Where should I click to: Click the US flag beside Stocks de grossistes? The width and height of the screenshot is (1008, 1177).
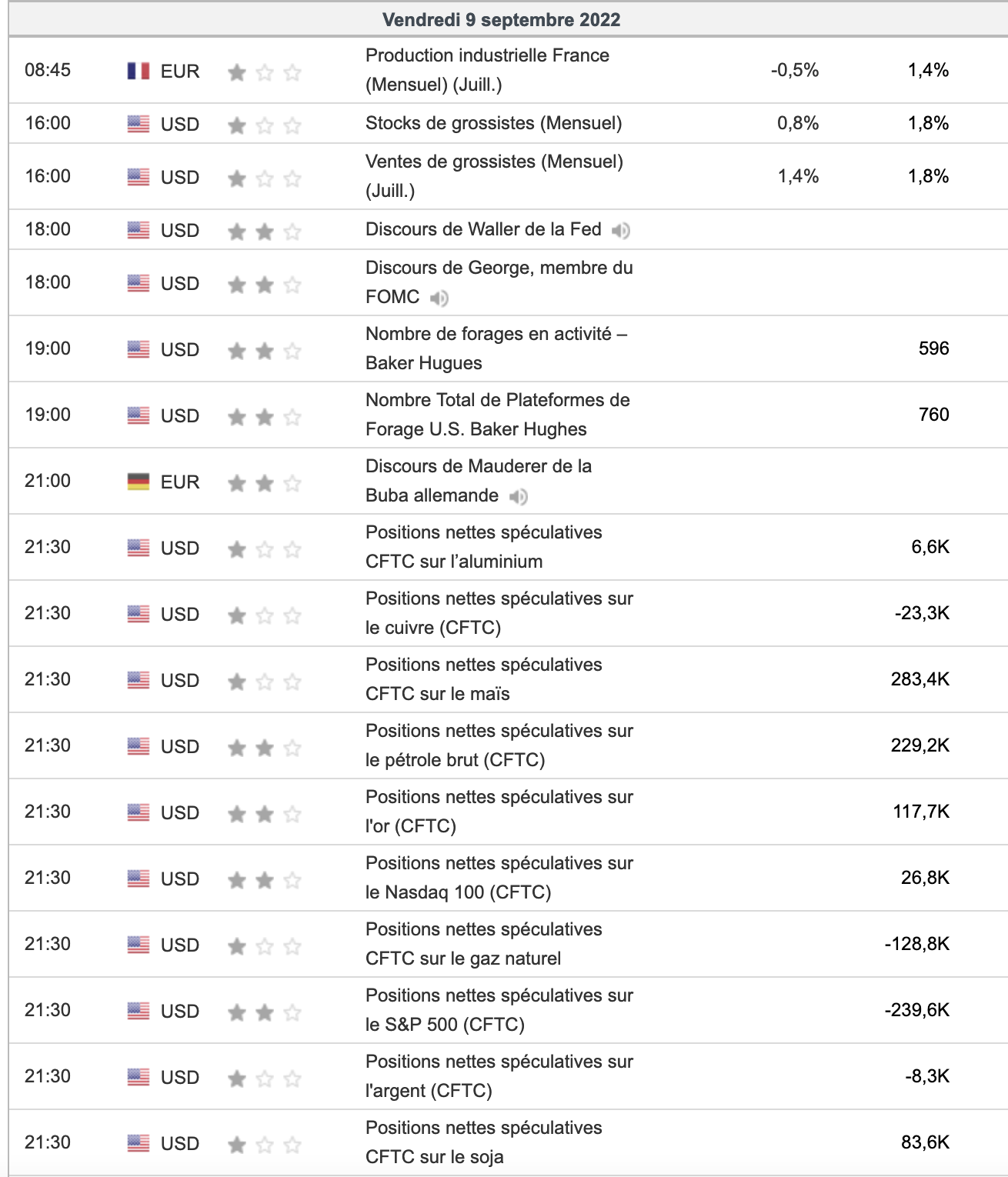(x=139, y=124)
